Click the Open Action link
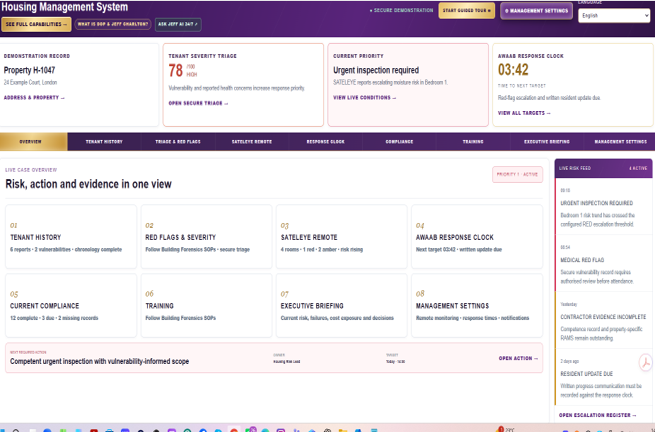 [x=518, y=358]
